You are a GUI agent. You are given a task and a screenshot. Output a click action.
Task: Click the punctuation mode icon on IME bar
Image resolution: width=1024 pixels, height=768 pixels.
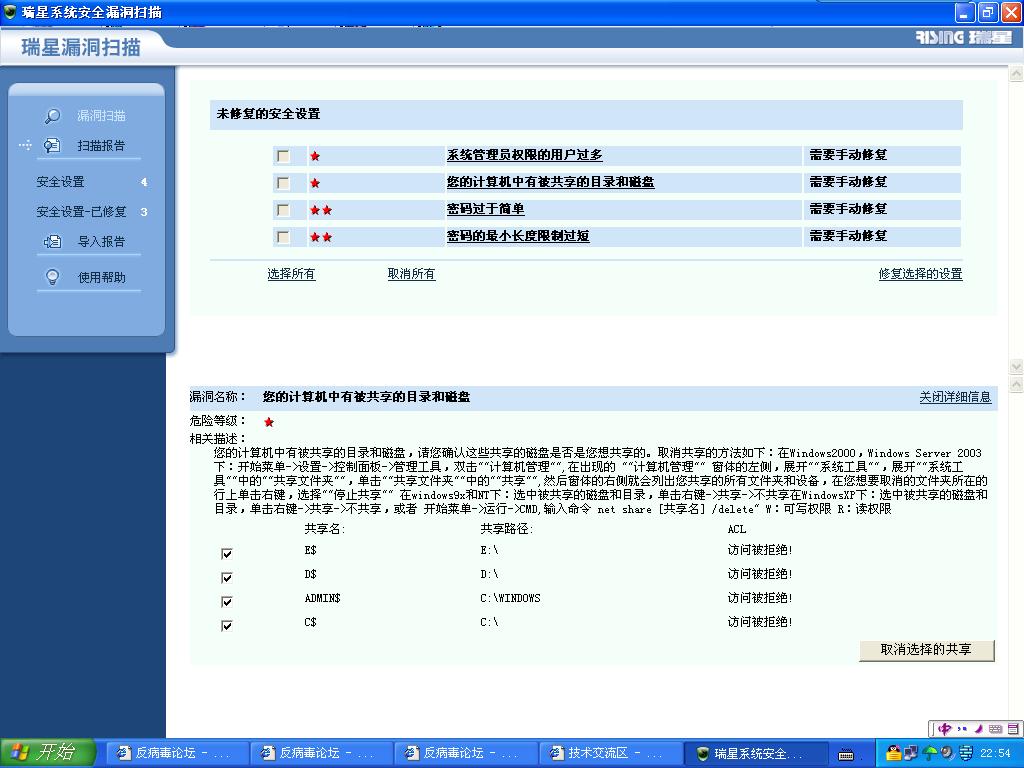962,729
